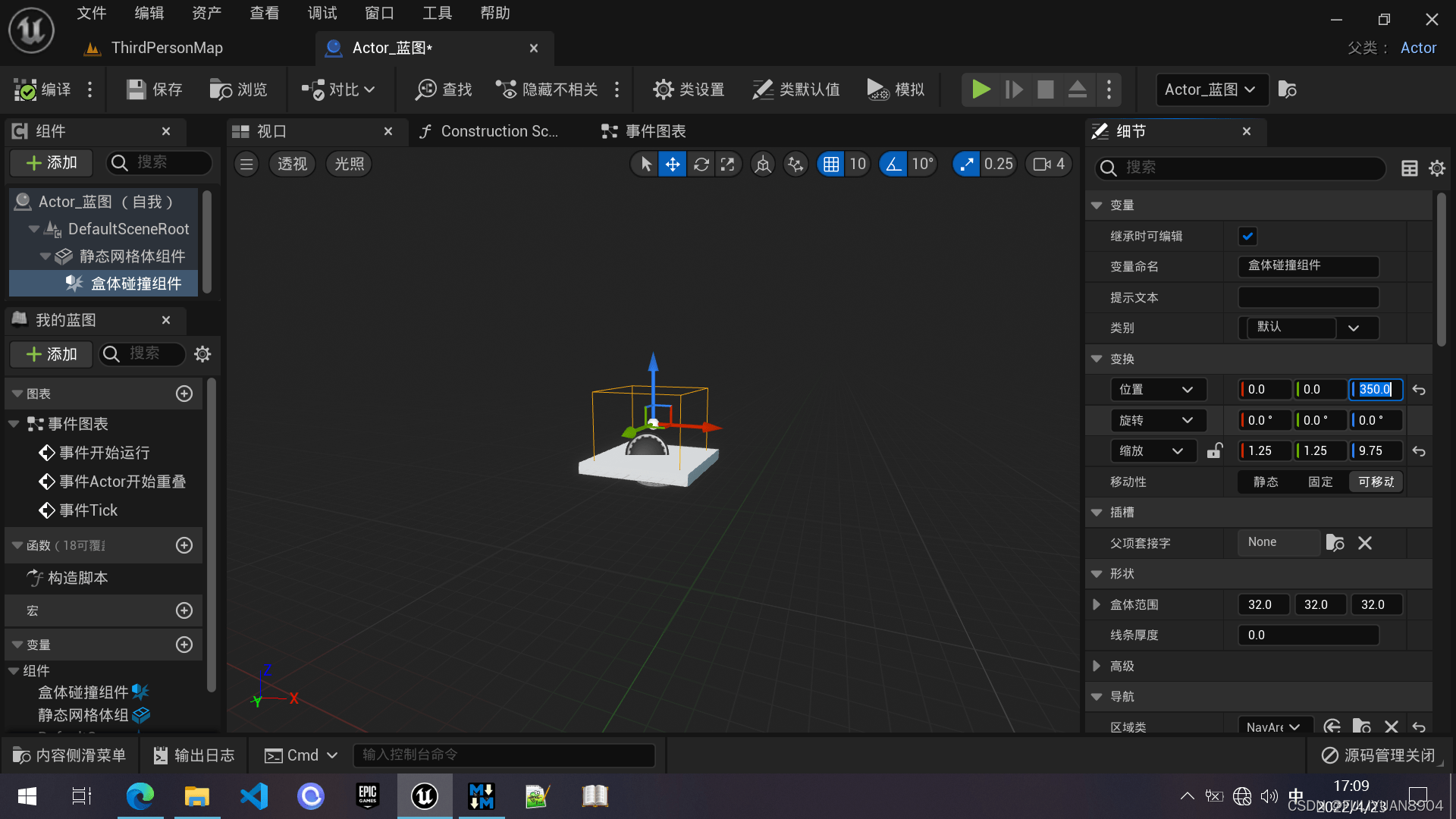
Task: Save the blueprint with 保存
Action: (x=155, y=89)
